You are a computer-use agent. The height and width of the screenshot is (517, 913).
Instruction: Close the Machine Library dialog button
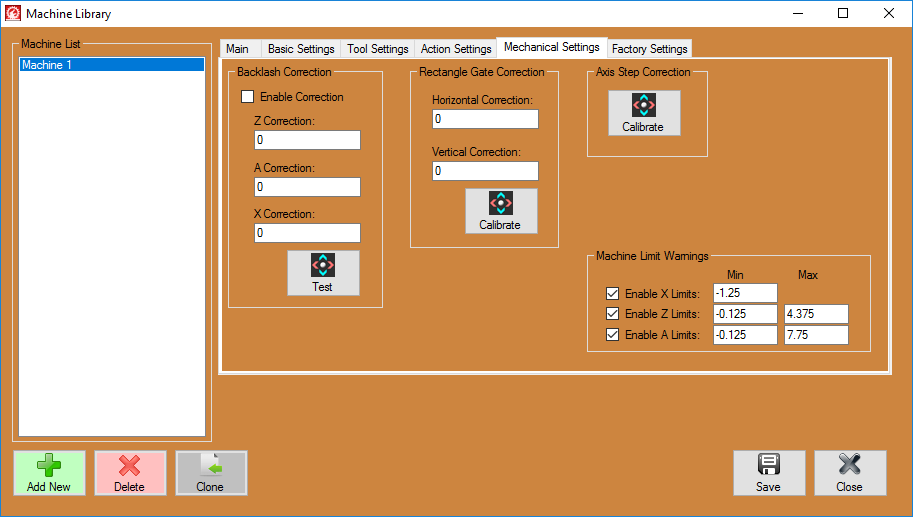click(x=849, y=473)
